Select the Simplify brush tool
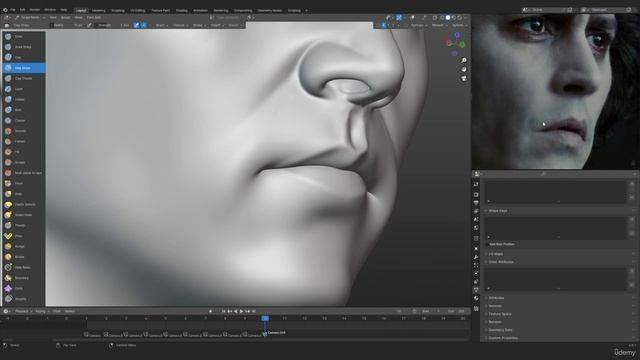The width and height of the screenshot is (640, 360). pyautogui.click(x=23, y=299)
